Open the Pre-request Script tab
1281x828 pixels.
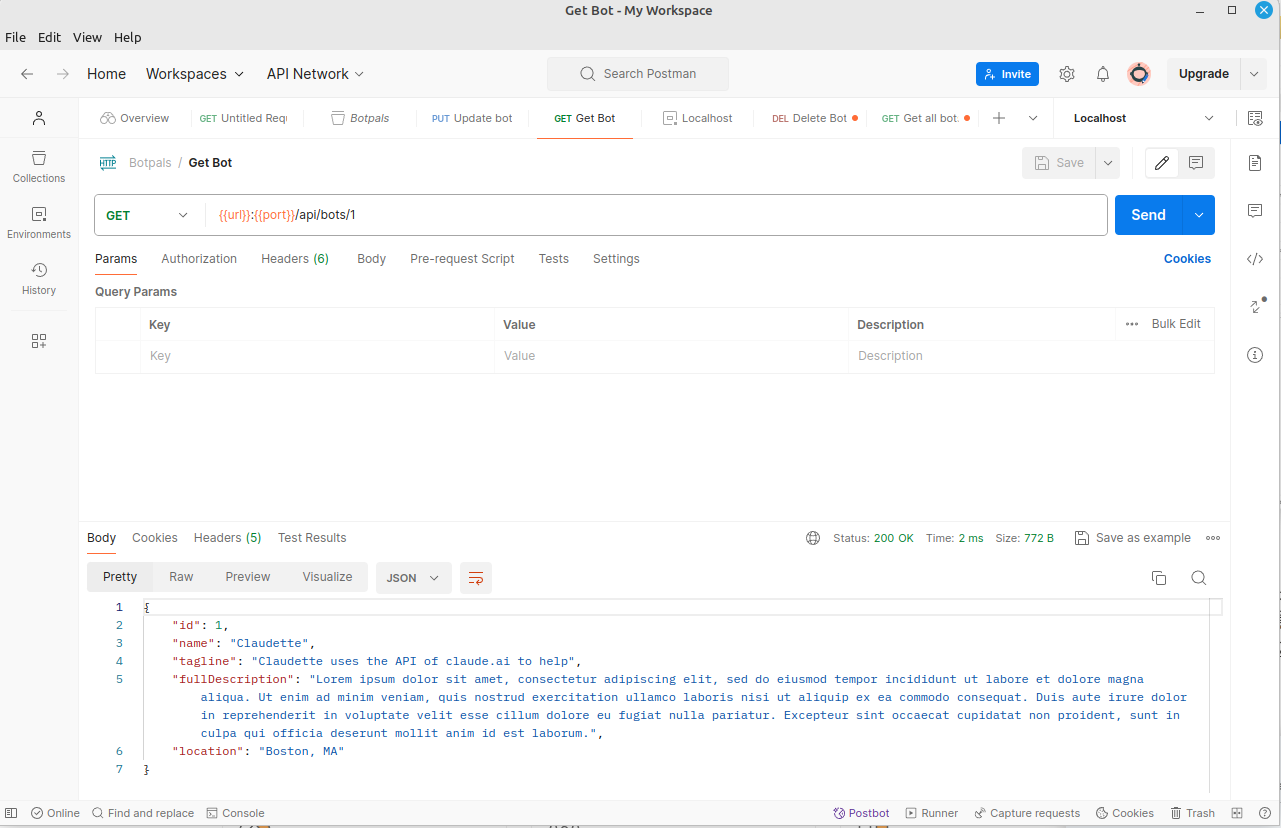click(462, 259)
